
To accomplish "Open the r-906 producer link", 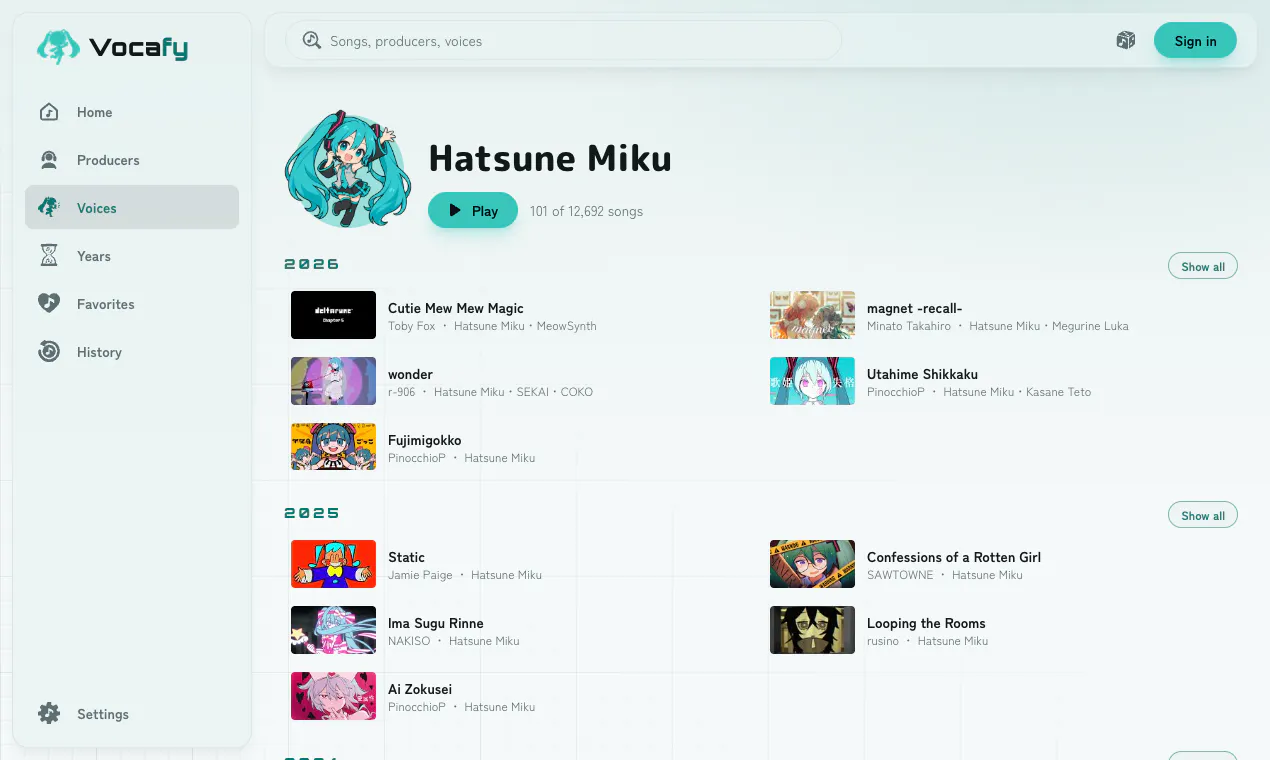I will (x=402, y=392).
